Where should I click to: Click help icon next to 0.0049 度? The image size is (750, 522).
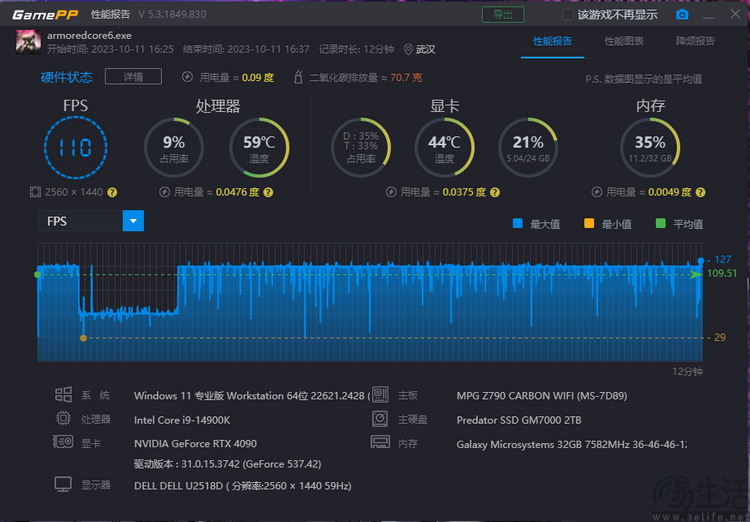700,192
